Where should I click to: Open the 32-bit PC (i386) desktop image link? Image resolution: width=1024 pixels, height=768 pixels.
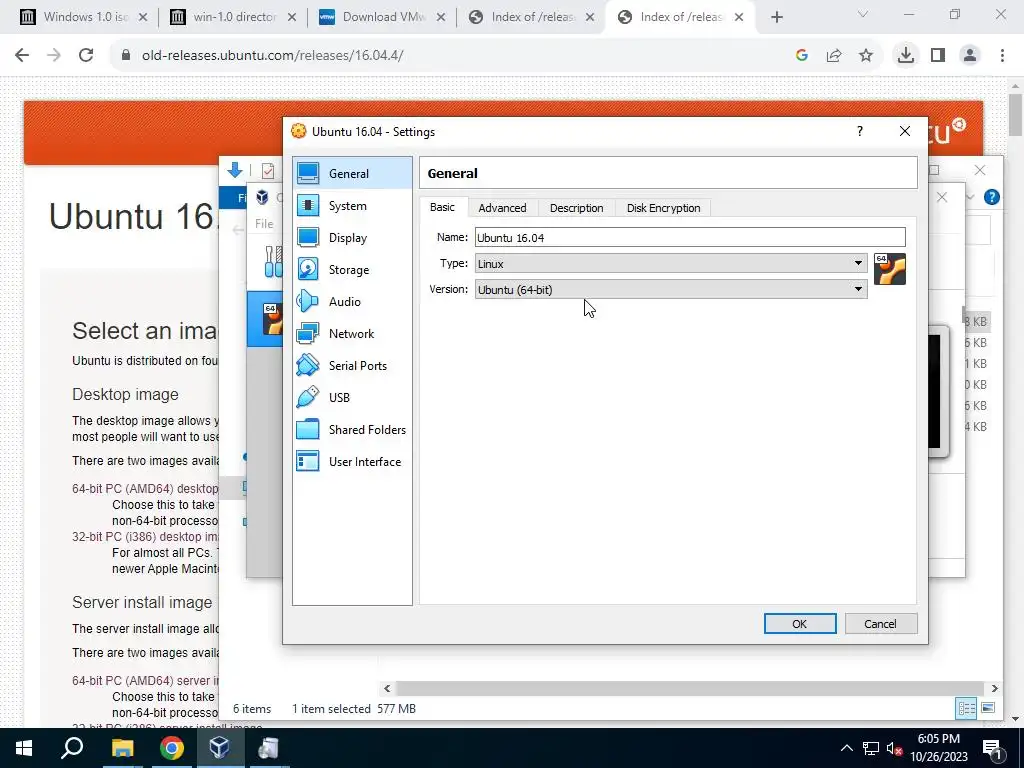145,537
